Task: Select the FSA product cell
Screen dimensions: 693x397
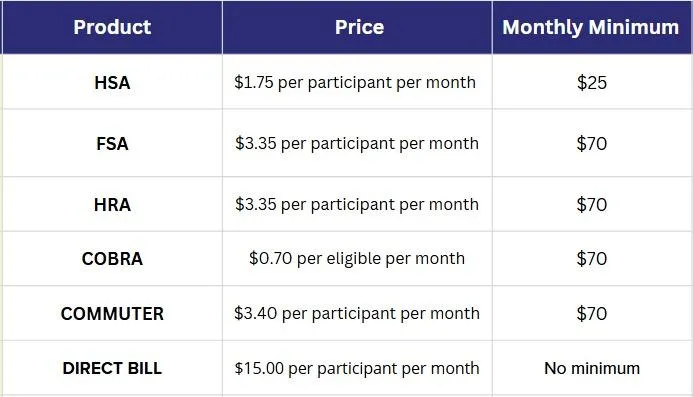Action: click(112, 143)
